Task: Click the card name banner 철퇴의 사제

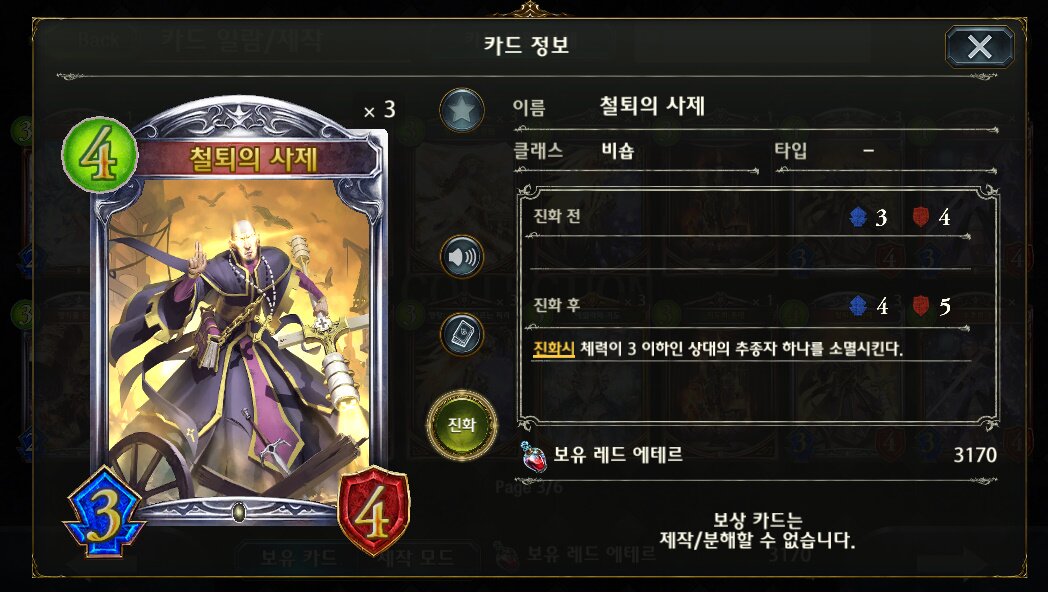Action: 253,159
